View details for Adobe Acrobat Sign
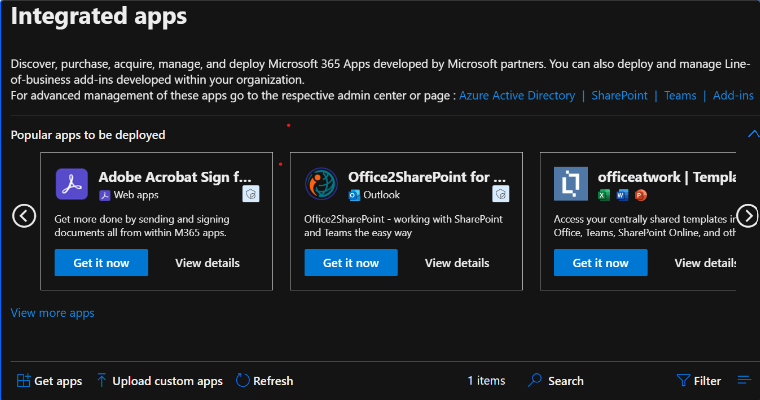Screen dimensions: 760x400 click(x=207, y=263)
